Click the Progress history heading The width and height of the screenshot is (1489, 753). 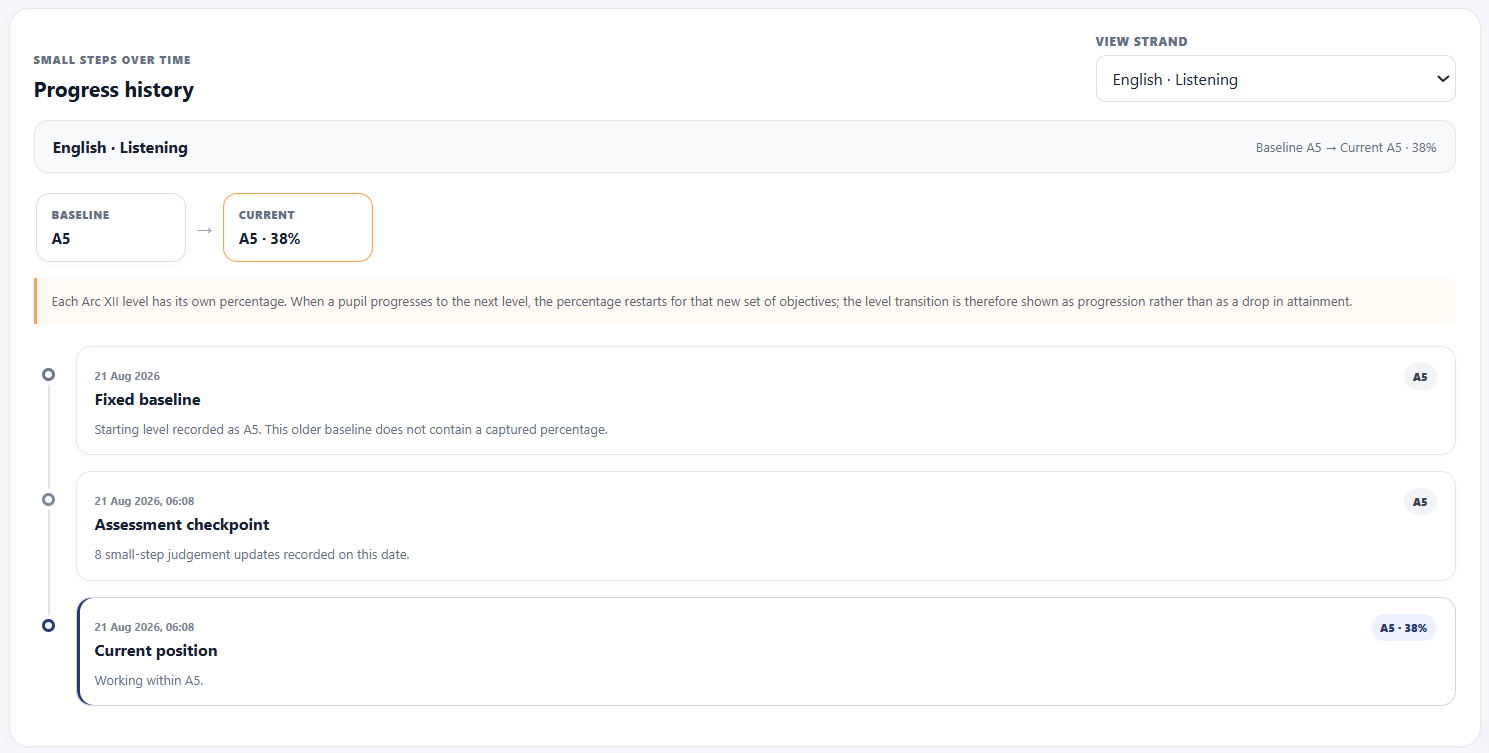(x=114, y=90)
